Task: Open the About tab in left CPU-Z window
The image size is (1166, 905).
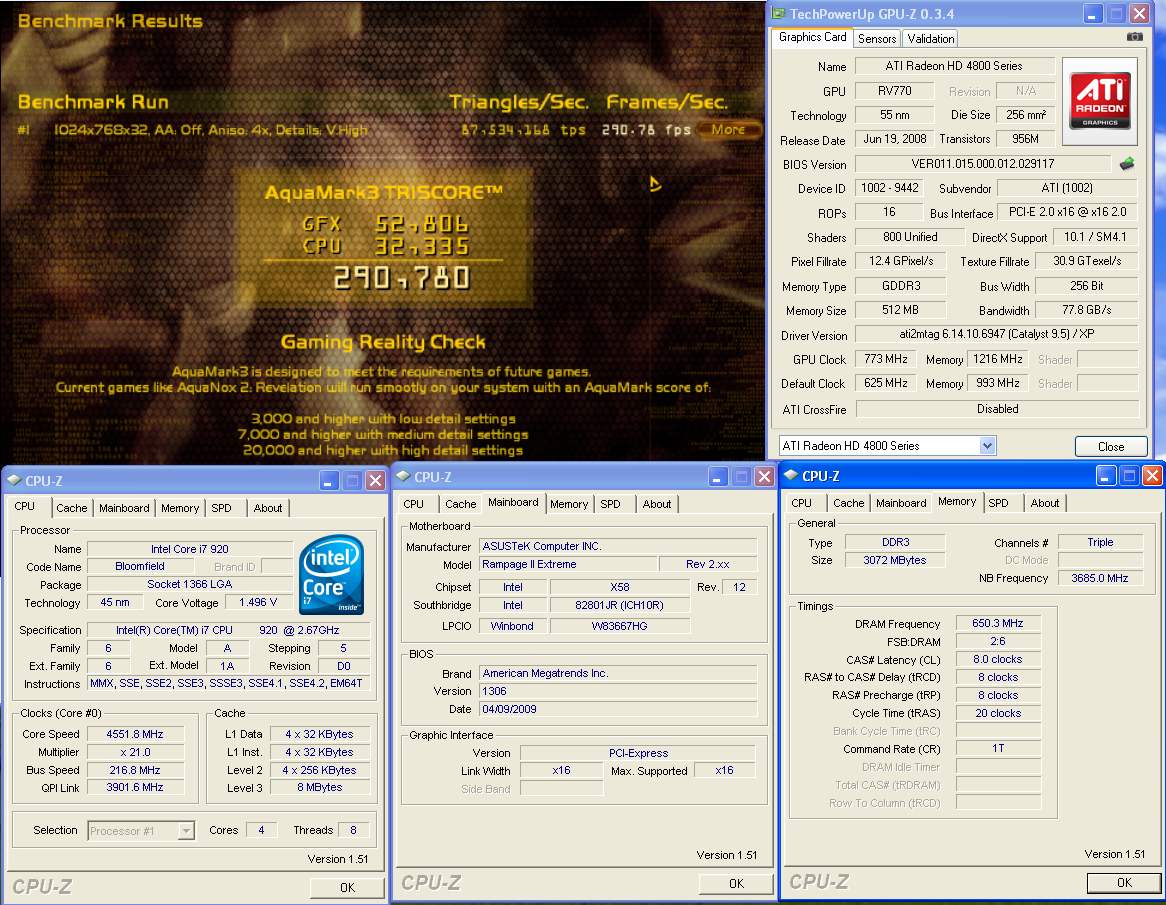Action: (268, 508)
